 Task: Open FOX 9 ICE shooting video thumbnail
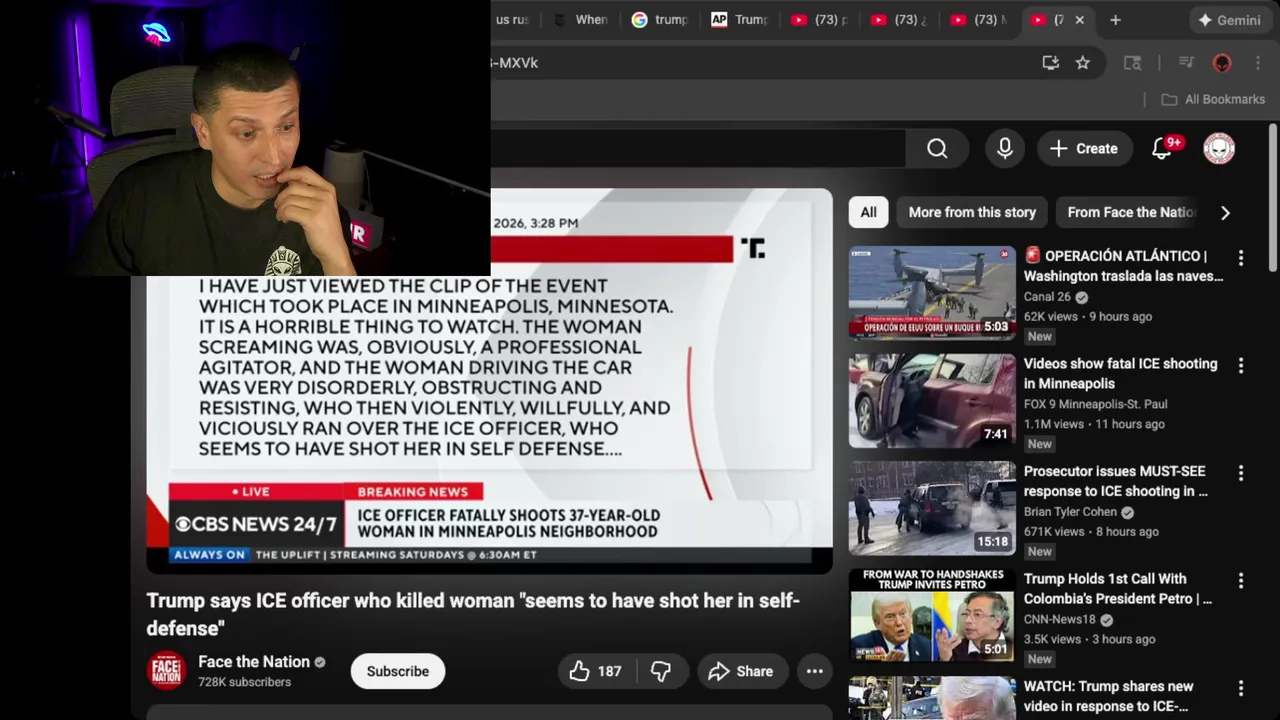point(932,400)
